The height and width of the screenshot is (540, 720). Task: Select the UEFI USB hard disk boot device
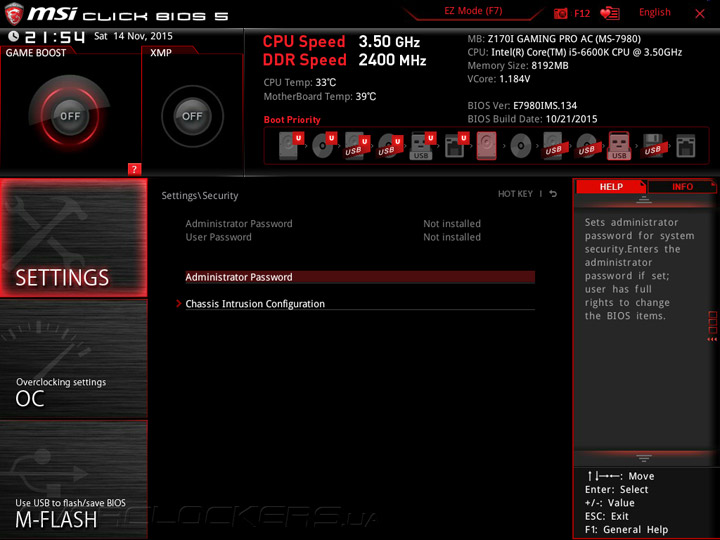(x=356, y=146)
